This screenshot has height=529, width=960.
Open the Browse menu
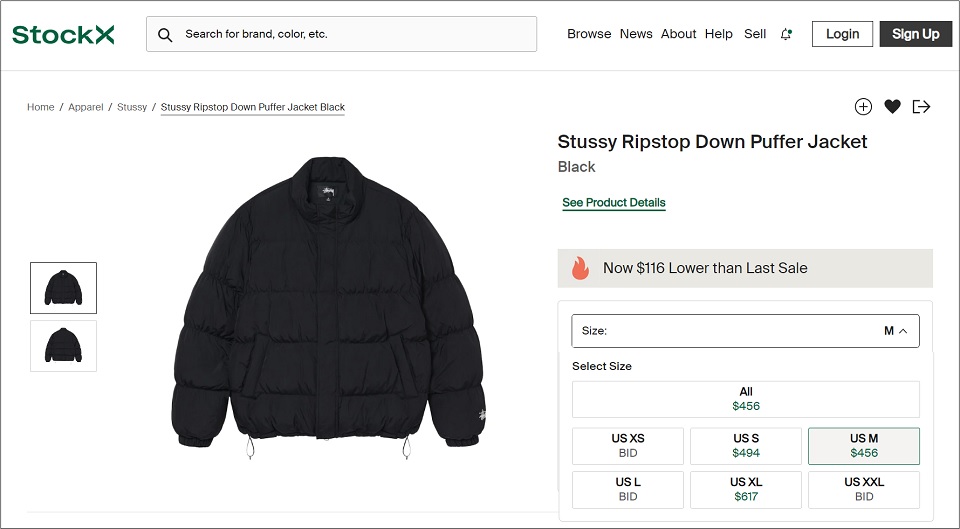click(x=589, y=34)
